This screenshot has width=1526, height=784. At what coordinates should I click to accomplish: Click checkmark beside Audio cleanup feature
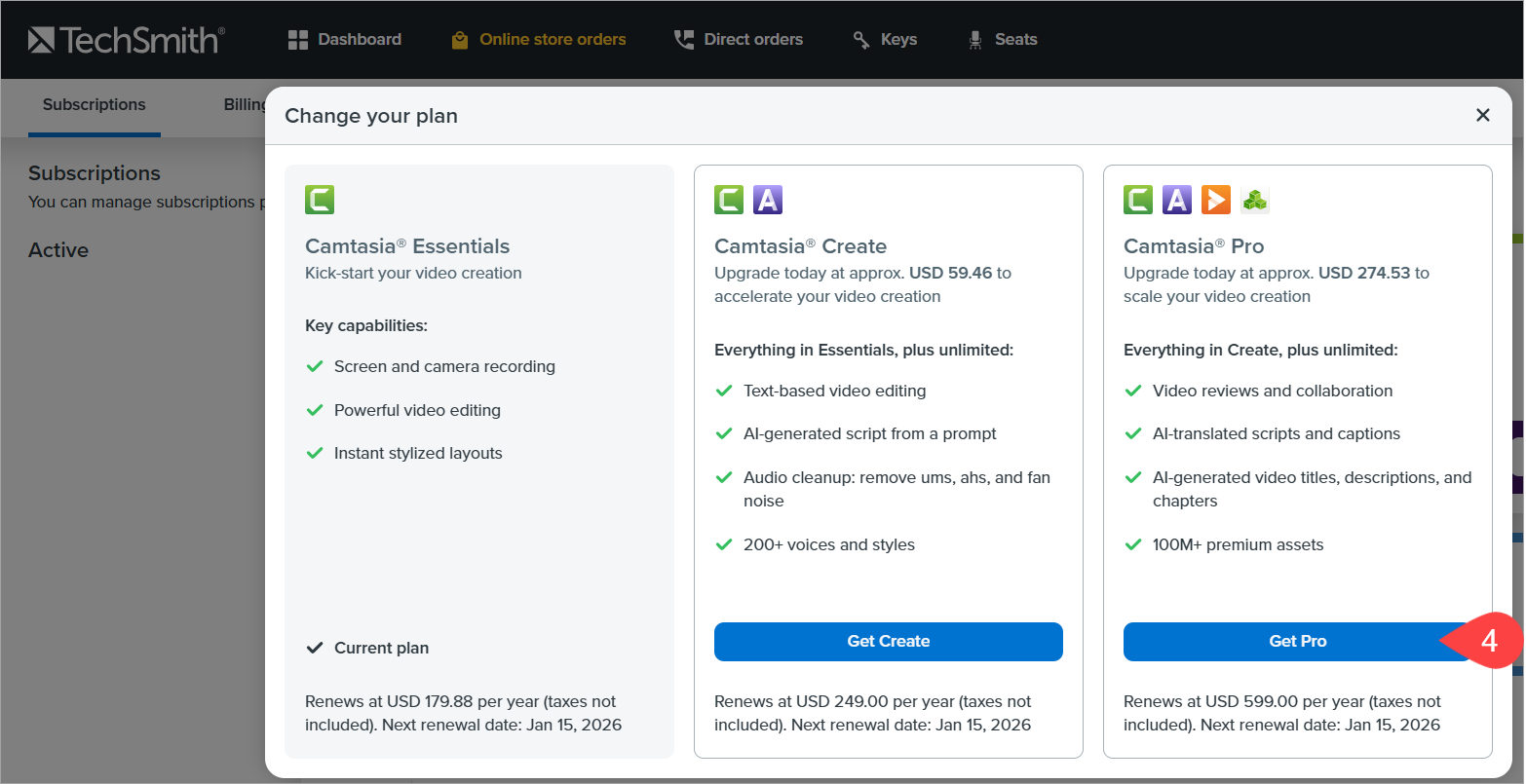[x=724, y=477]
